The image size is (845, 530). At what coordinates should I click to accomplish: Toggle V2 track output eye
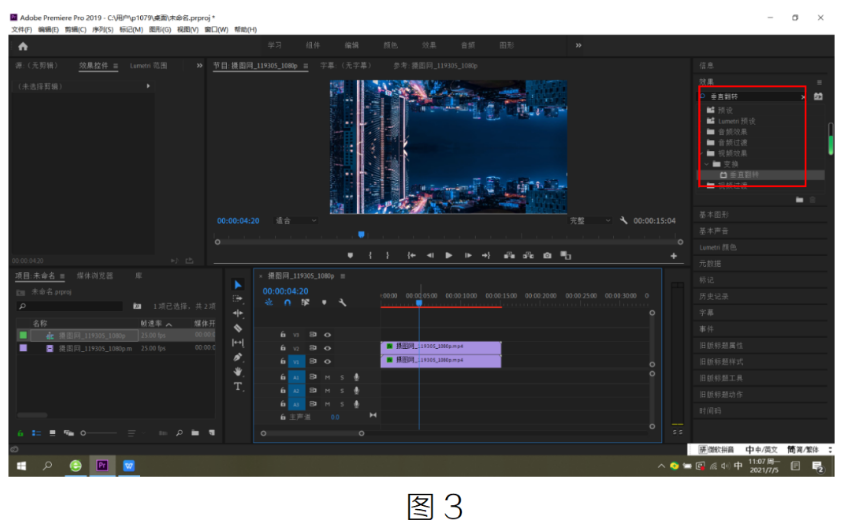pyautogui.click(x=327, y=348)
